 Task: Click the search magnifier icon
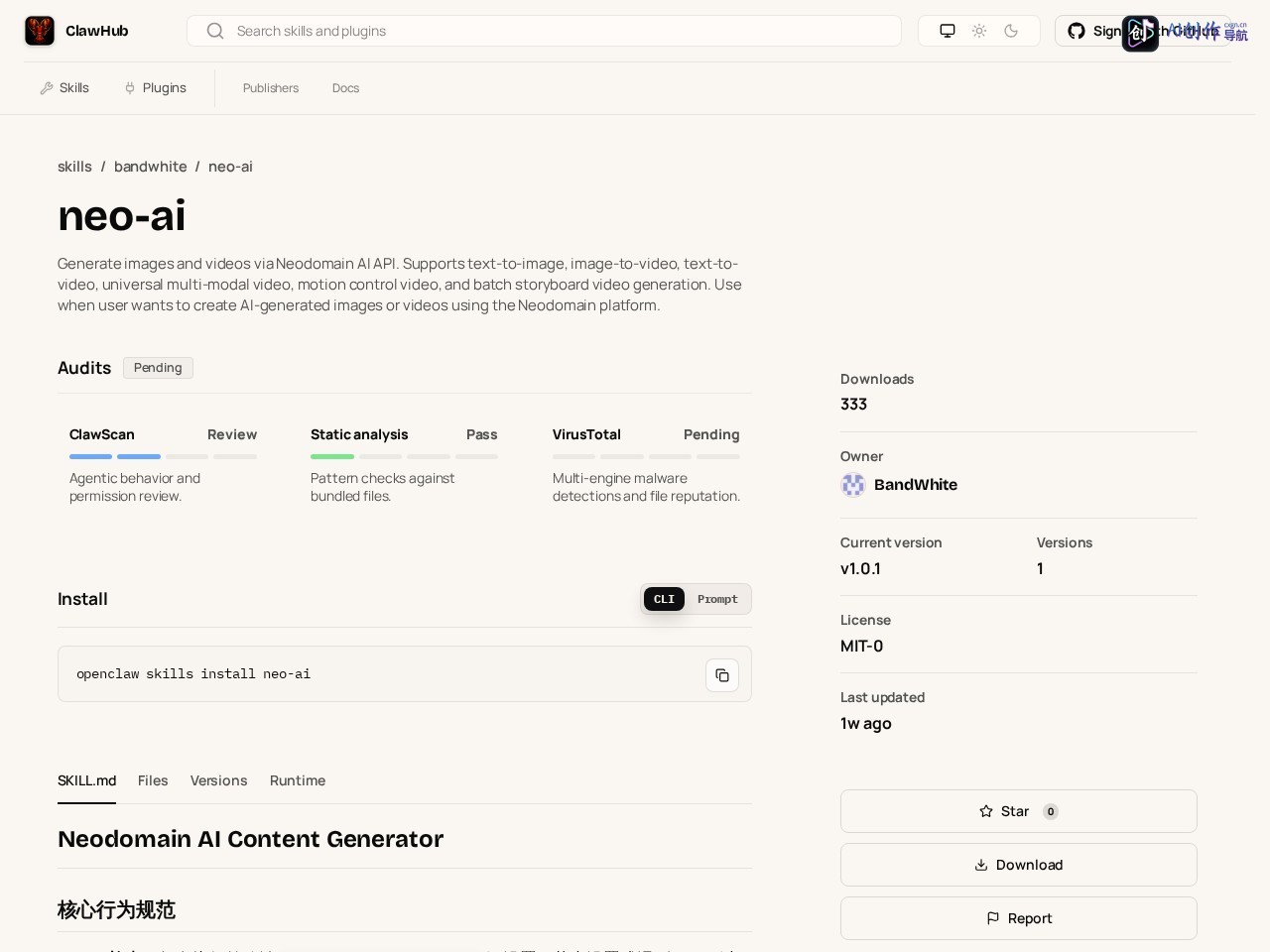pyautogui.click(x=215, y=31)
